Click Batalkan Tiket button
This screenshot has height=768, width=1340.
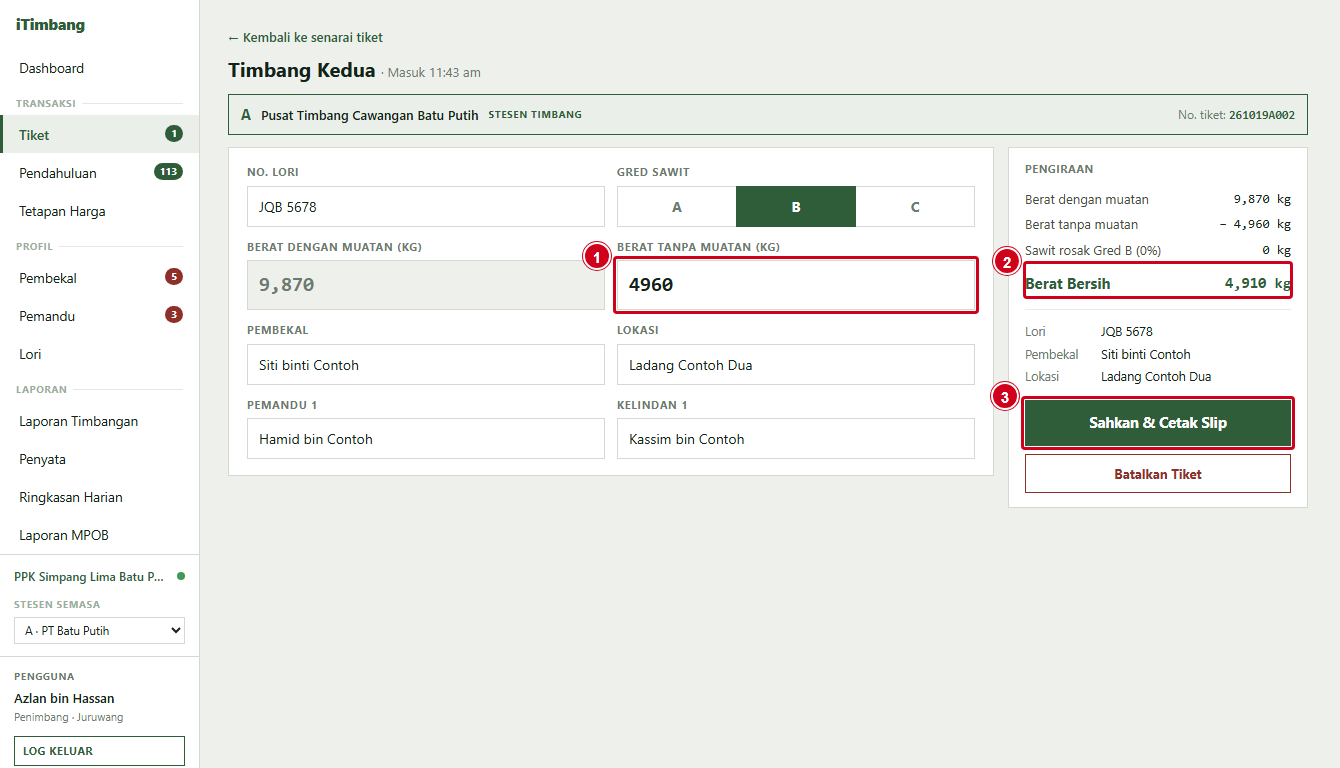(1158, 474)
